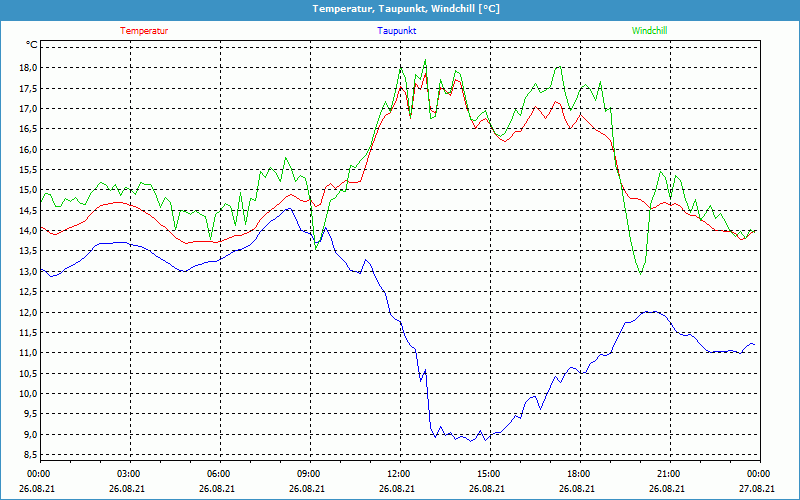
Task: Click the 03:00 time axis label
Action: 129,474
